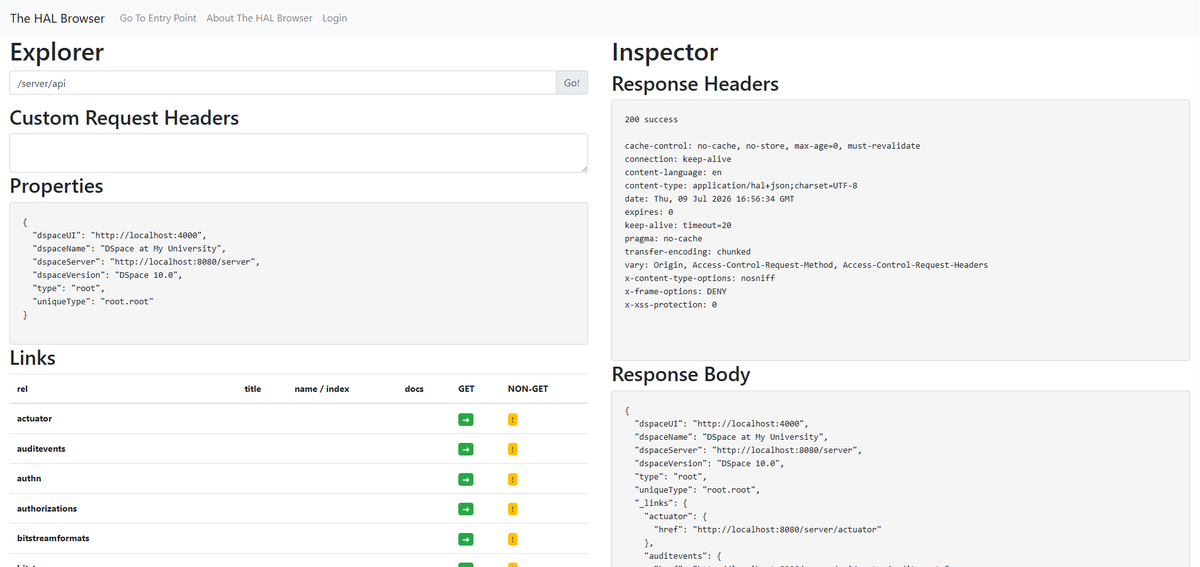Open NON-GET request for actuator row
Image resolution: width=1200 pixels, height=567 pixels.
pyautogui.click(x=512, y=419)
